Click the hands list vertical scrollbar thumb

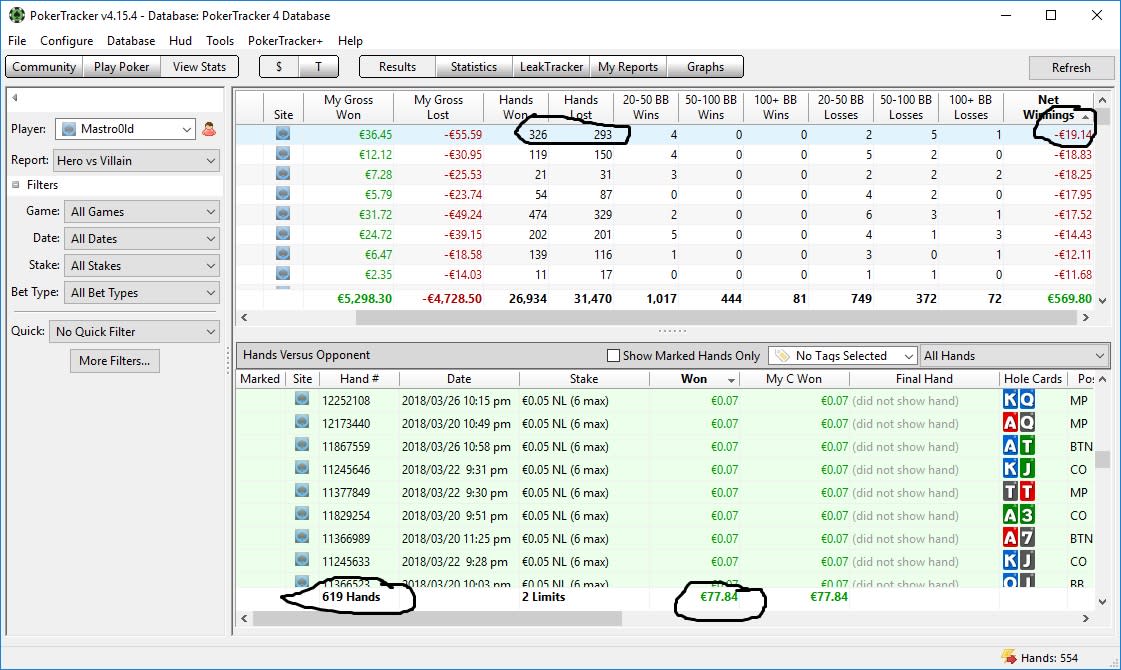click(x=1102, y=459)
